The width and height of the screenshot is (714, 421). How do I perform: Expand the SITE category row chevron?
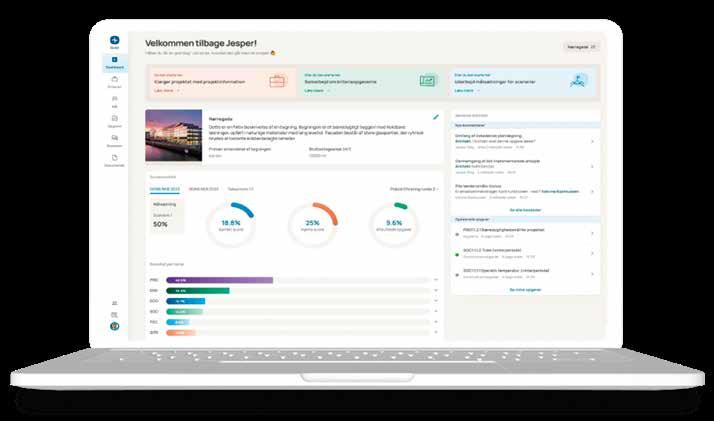tap(436, 332)
